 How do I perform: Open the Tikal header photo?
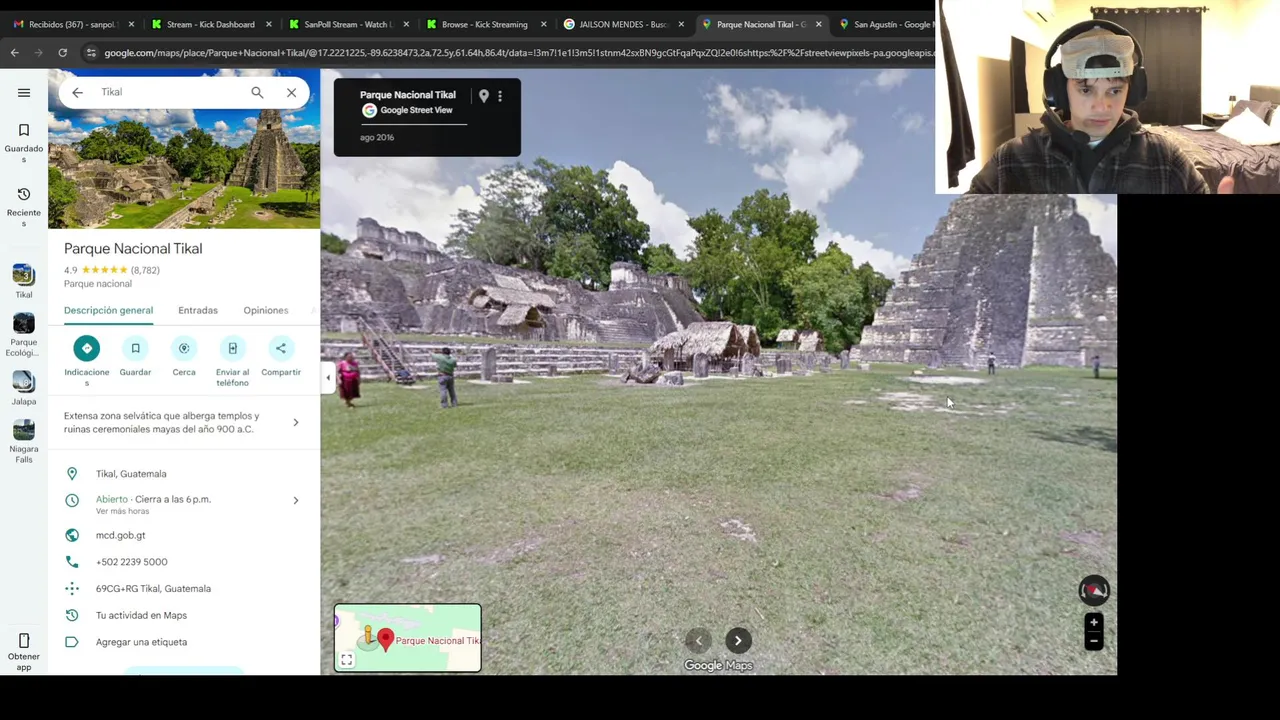pos(184,149)
